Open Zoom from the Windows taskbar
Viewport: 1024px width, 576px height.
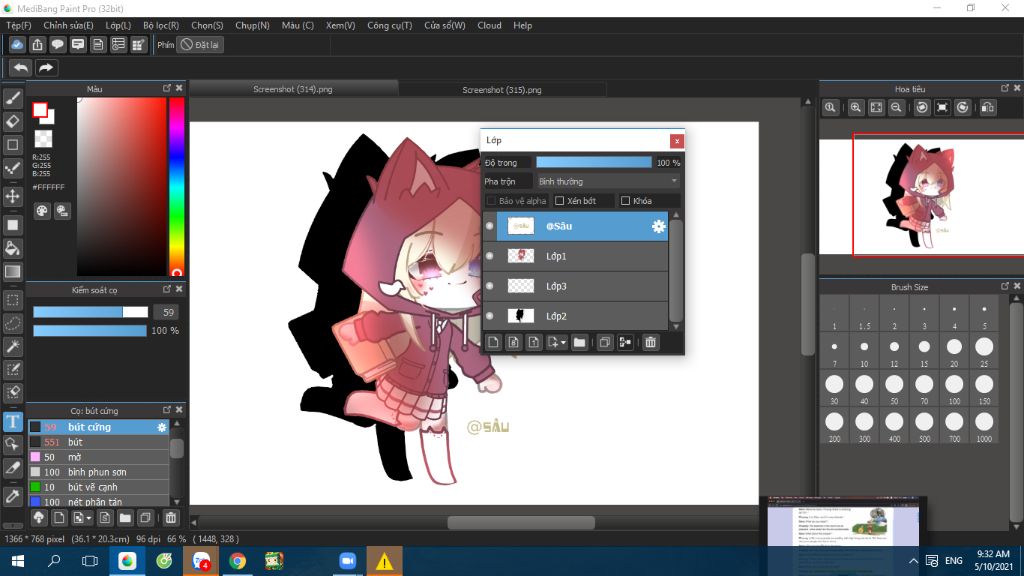click(347, 561)
